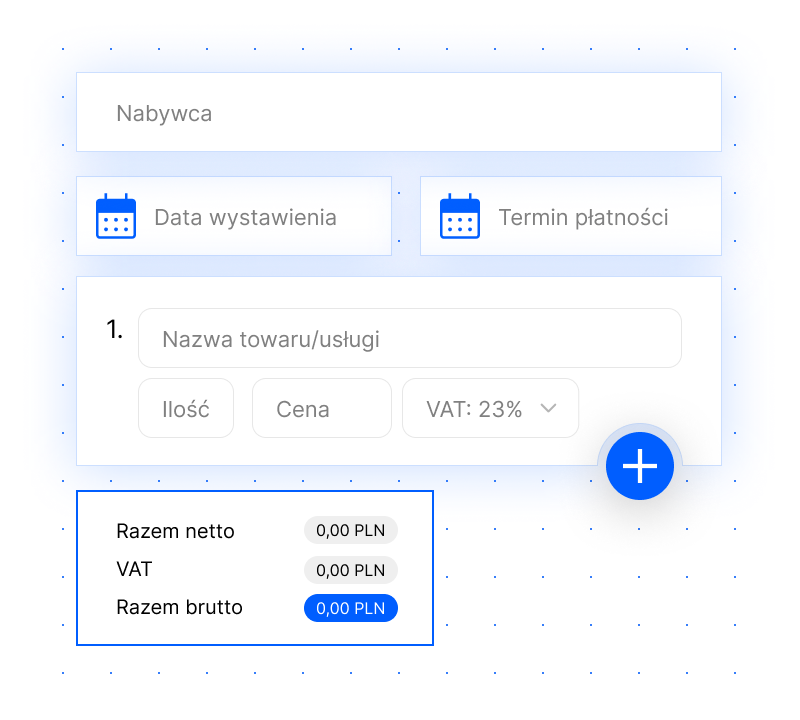Image resolution: width=800 pixels, height=720 pixels.
Task: Select the Razem netto 0,00 PLN badge
Action: 350,531
